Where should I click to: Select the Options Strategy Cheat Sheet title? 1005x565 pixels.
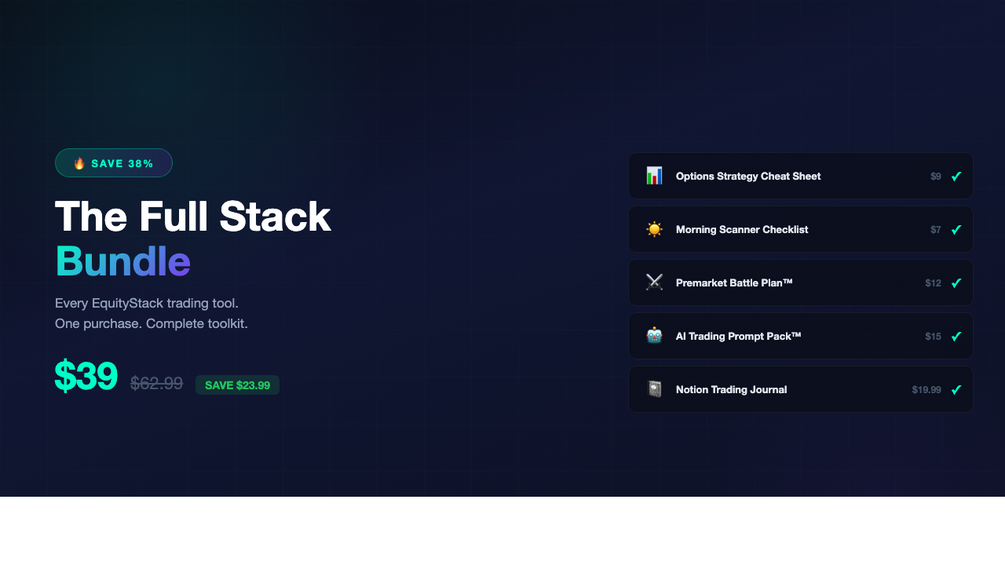coord(748,176)
